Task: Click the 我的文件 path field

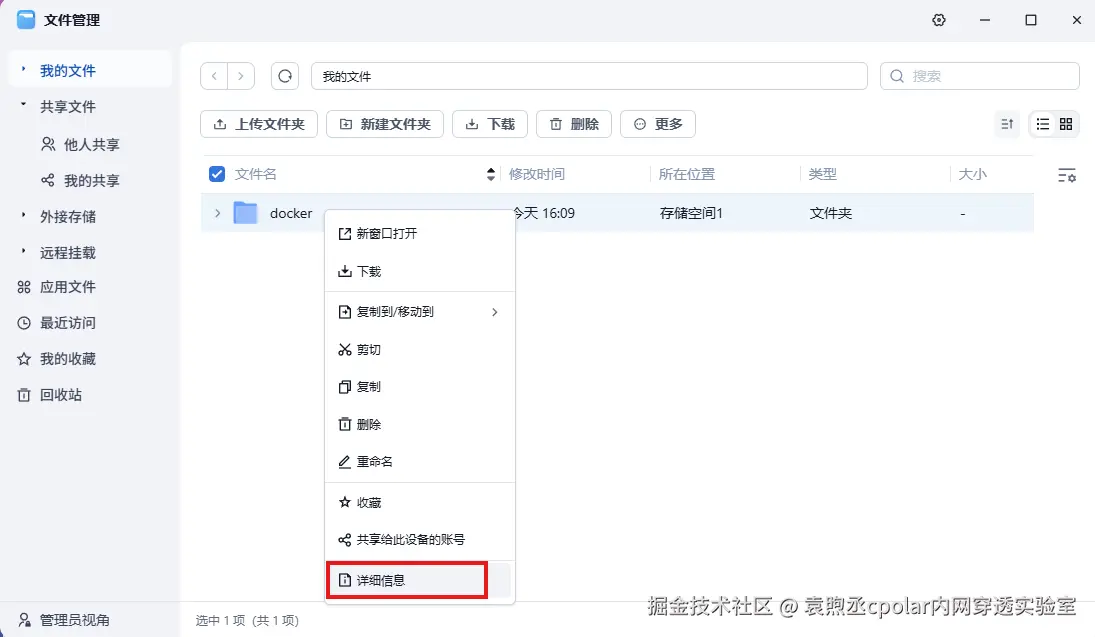Action: tap(589, 76)
